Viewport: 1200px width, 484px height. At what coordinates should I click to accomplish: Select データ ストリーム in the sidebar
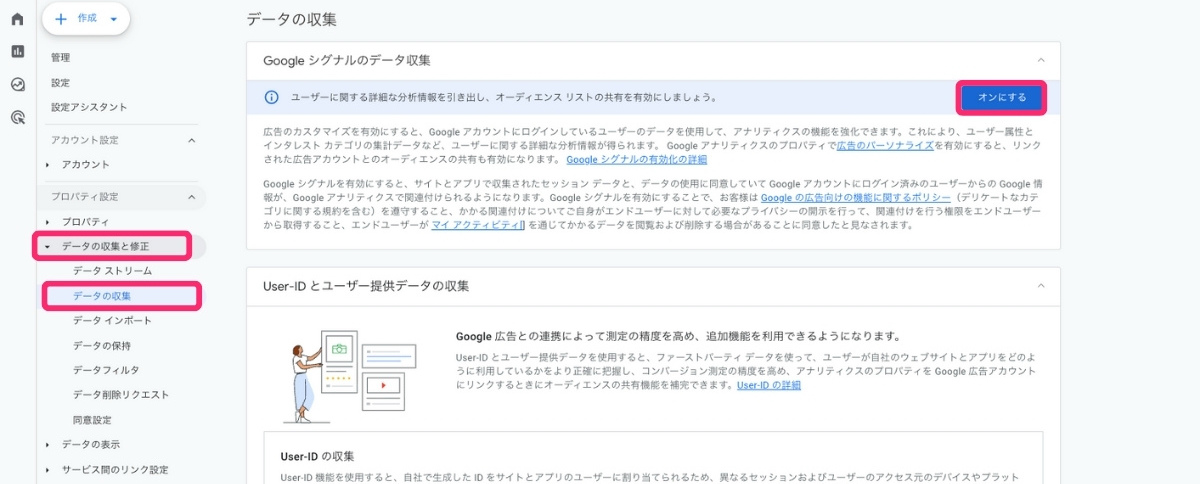(x=112, y=271)
